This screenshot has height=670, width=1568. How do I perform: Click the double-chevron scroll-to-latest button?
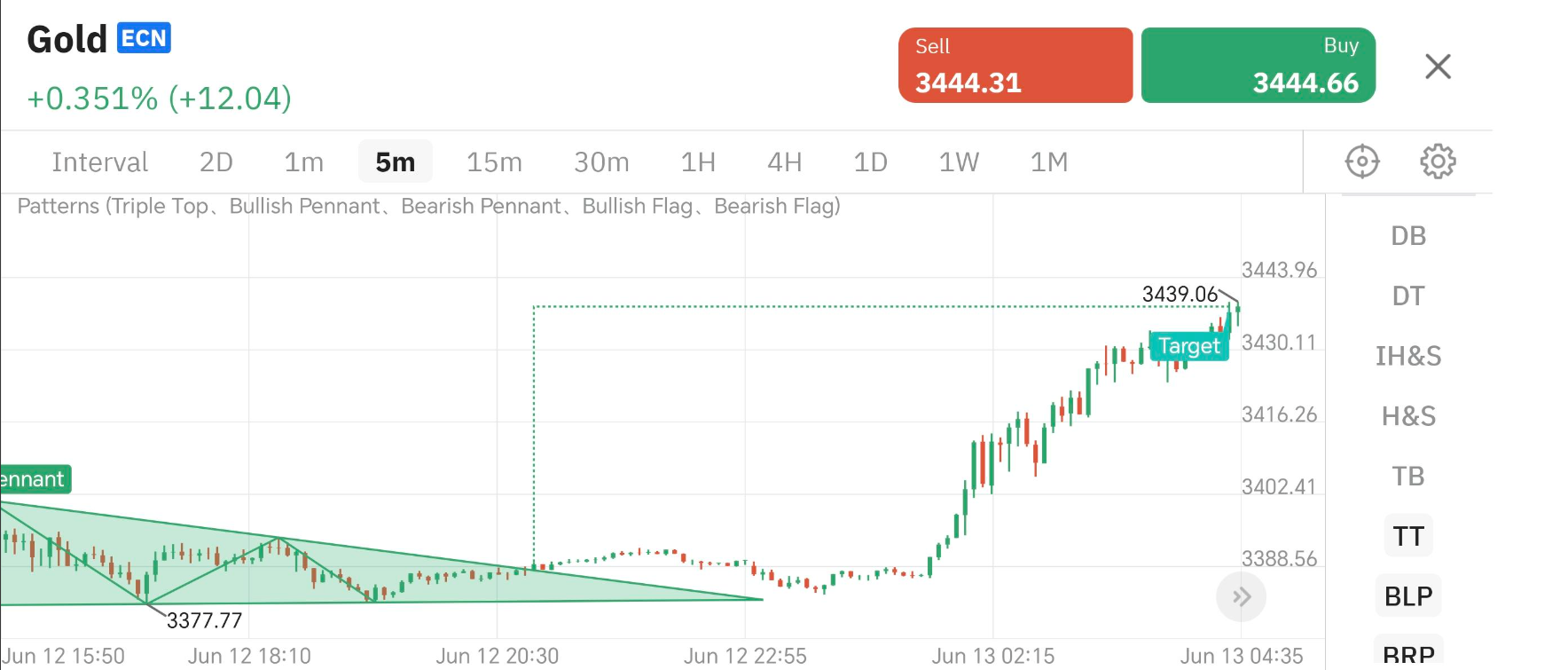1241,596
